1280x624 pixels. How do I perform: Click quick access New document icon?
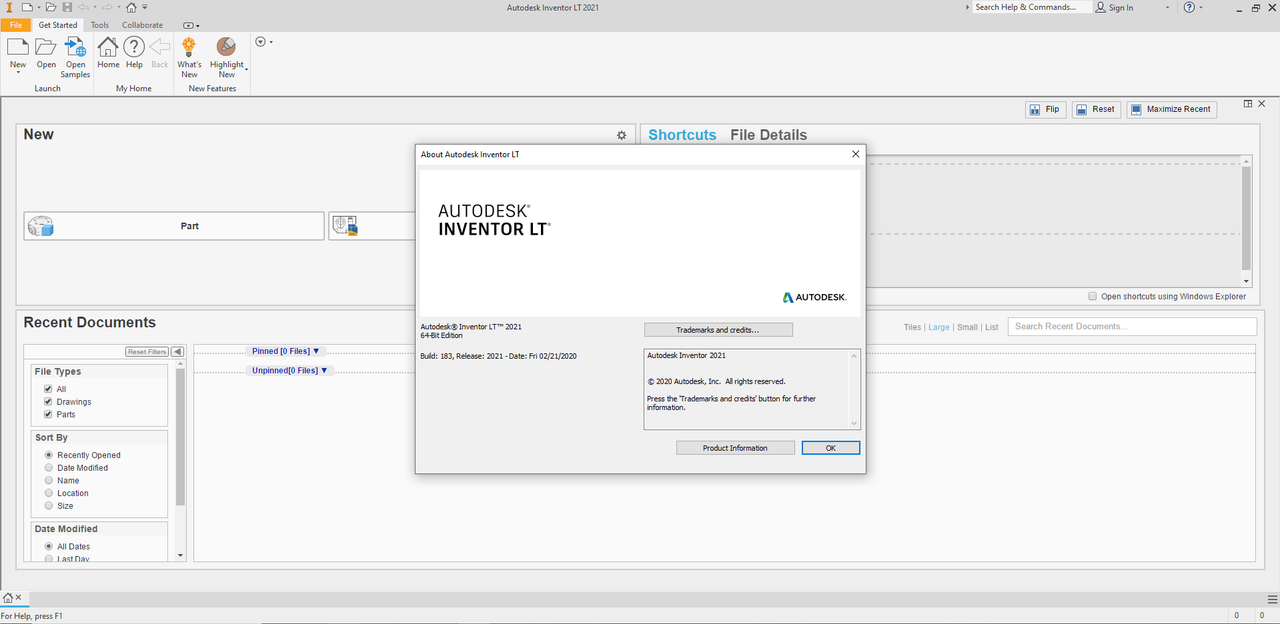point(27,7)
